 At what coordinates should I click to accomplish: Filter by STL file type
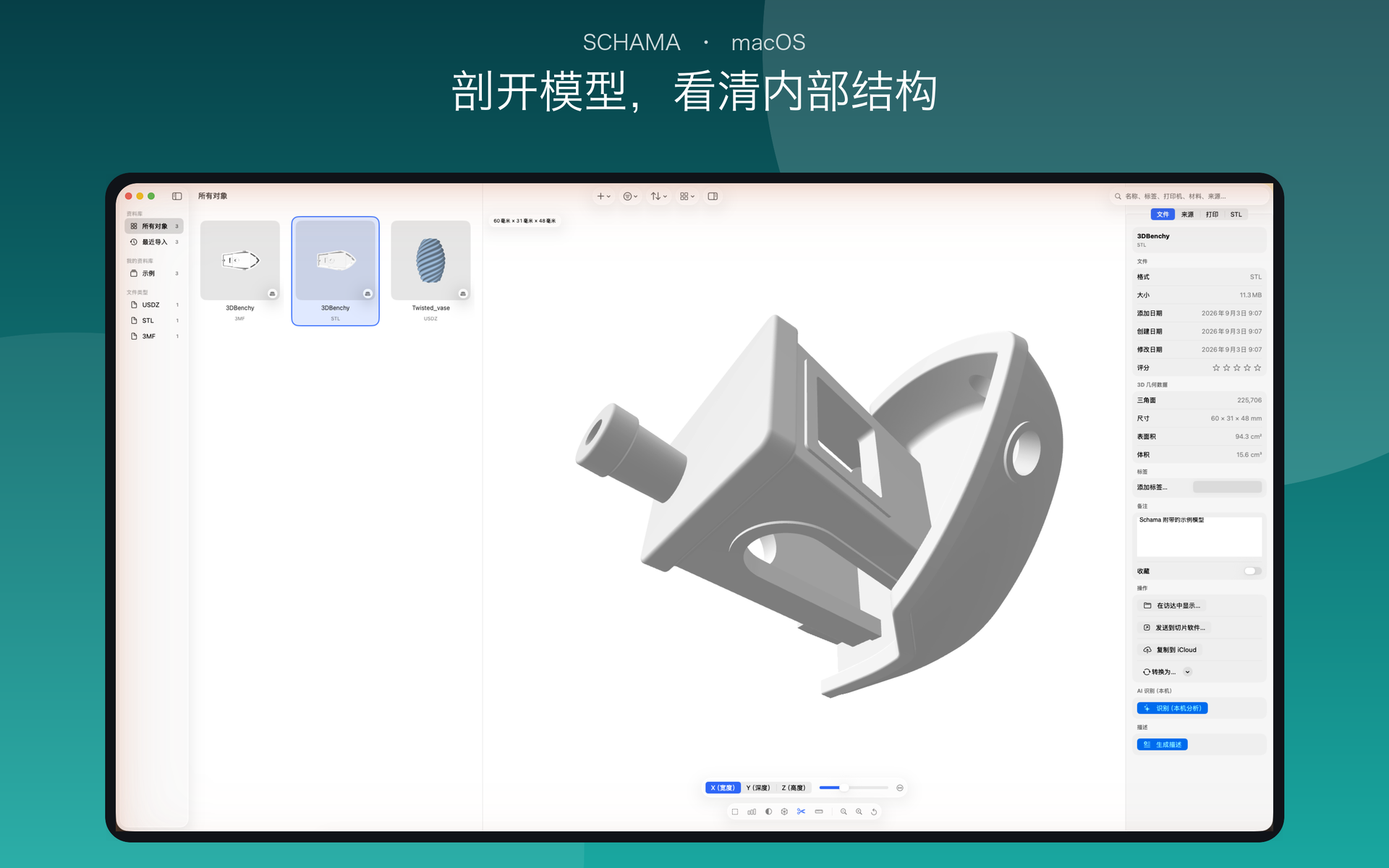click(x=154, y=320)
